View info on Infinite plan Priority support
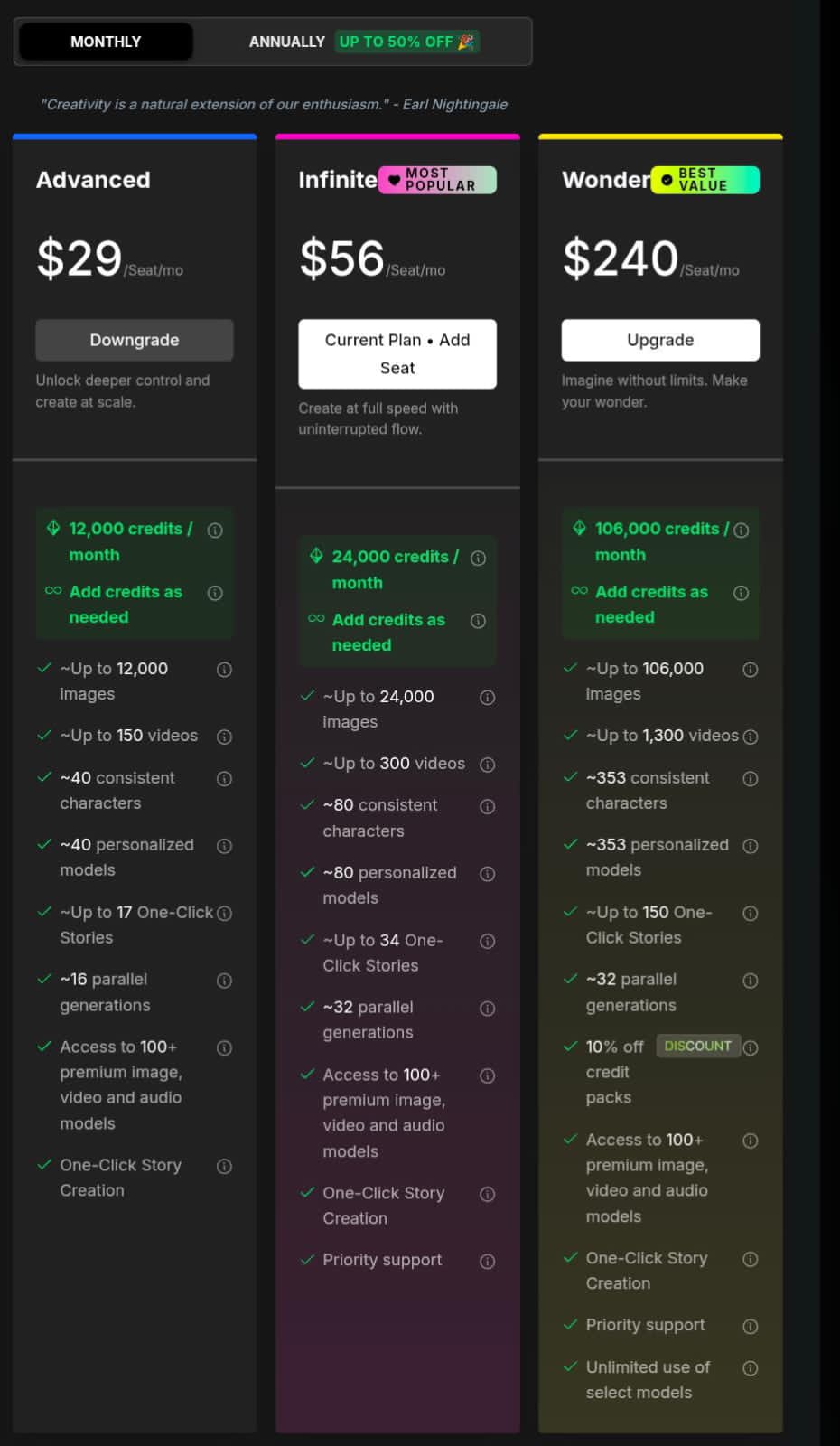Viewport: 840px width, 1446px height. 488,1262
